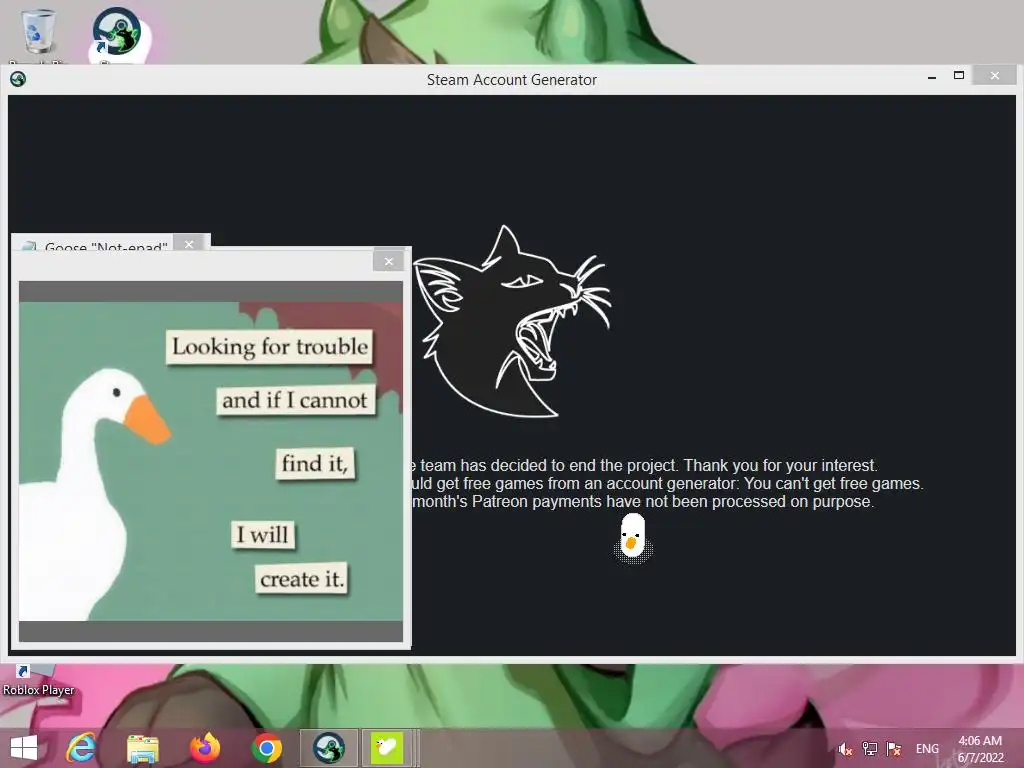Viewport: 1024px width, 768px height.
Task: Open File Explorer from the taskbar
Action: (x=142, y=748)
